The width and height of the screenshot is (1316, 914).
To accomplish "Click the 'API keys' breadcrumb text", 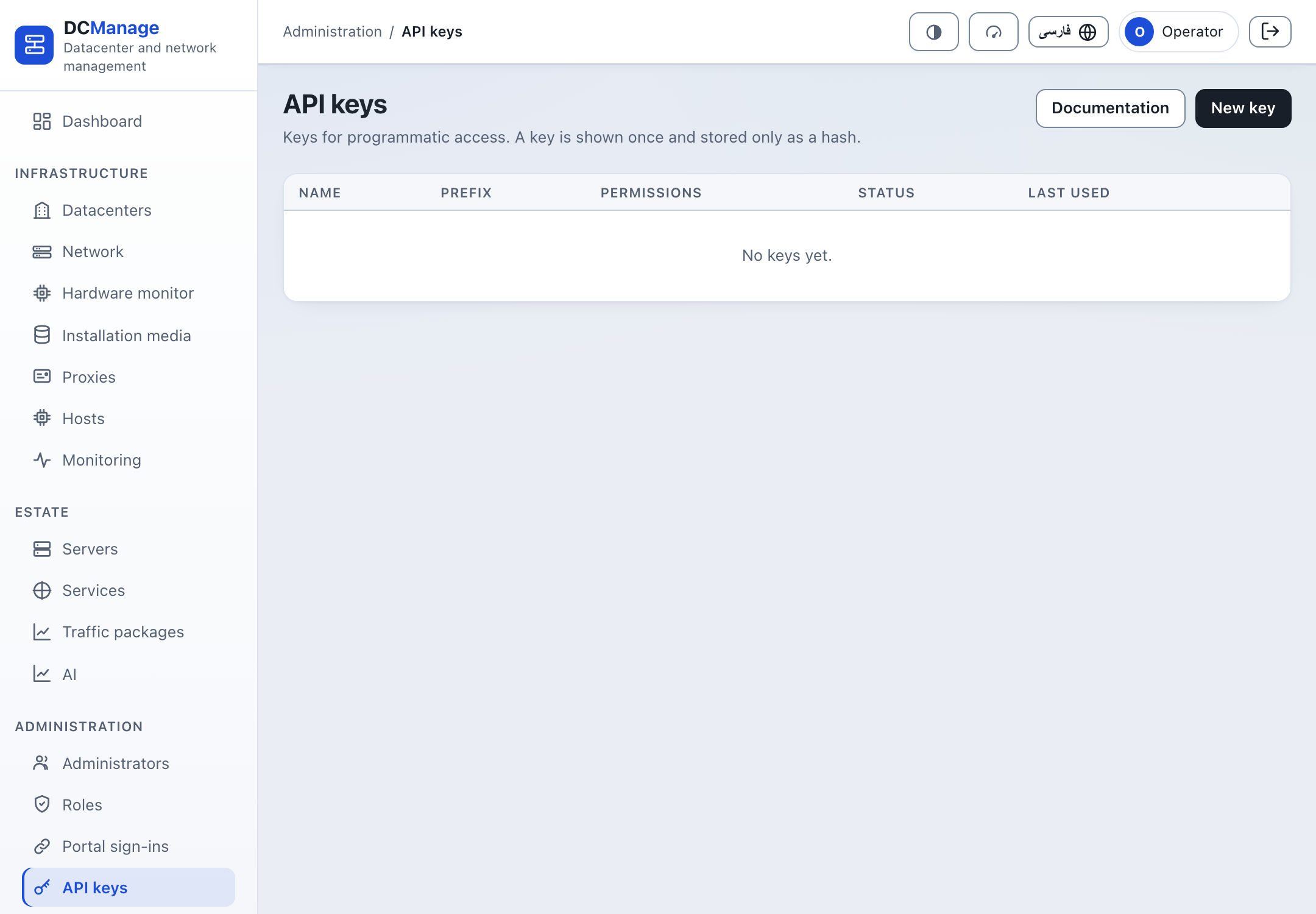I will [x=432, y=32].
